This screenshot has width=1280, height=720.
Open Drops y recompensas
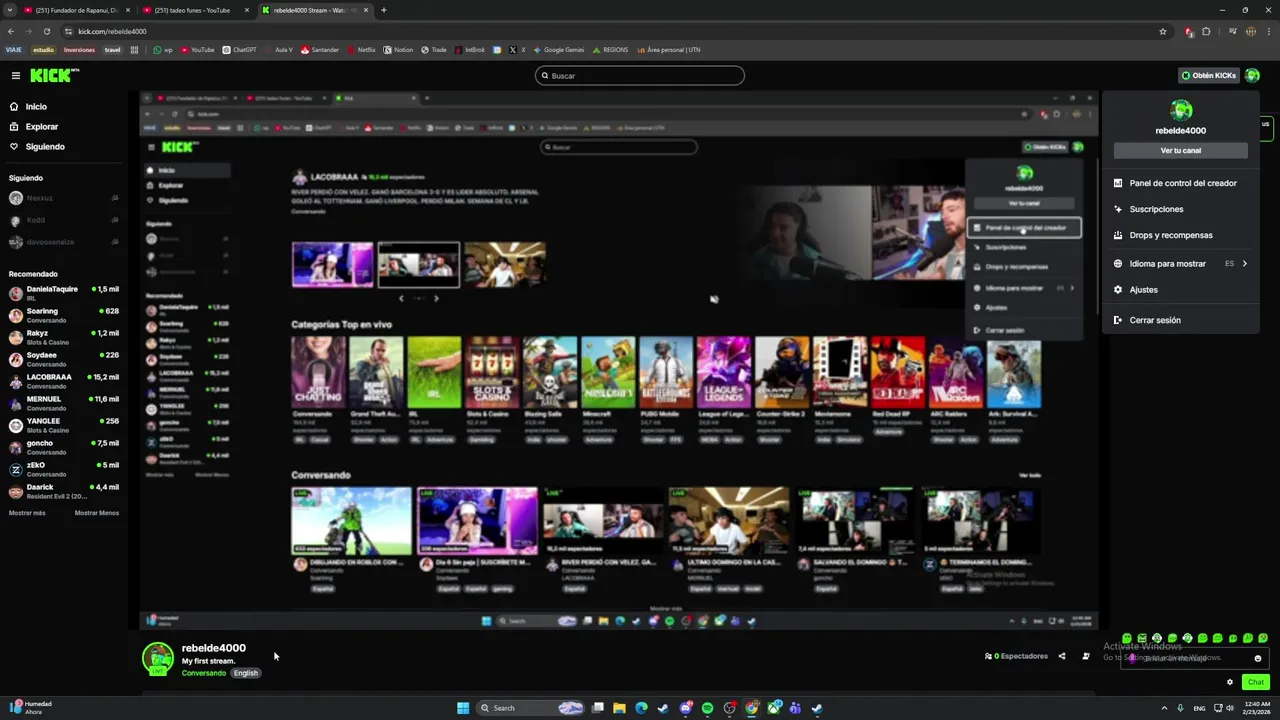(1181, 235)
